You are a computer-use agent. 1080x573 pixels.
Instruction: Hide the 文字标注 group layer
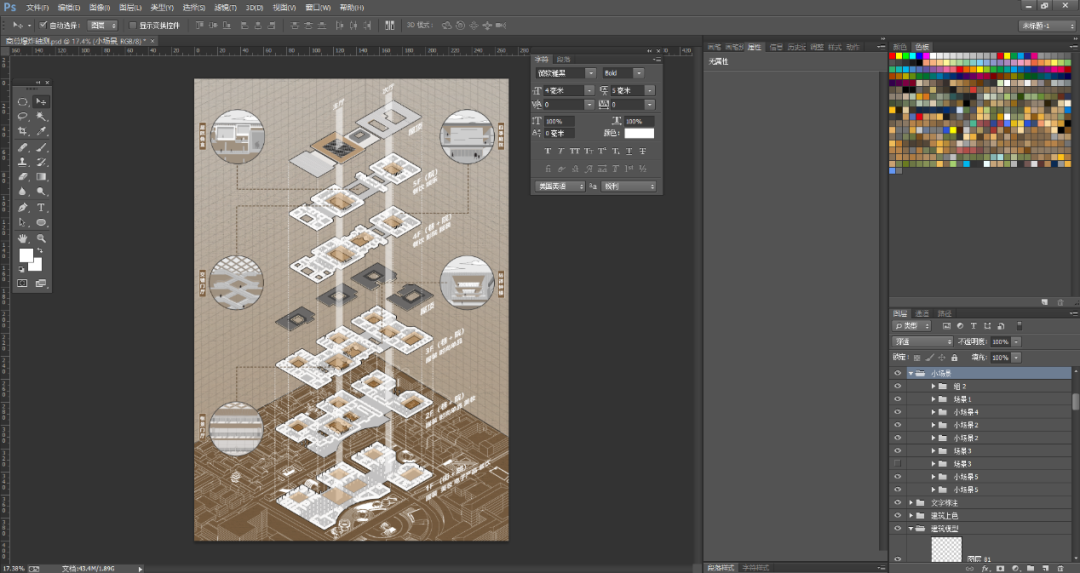pyautogui.click(x=897, y=503)
